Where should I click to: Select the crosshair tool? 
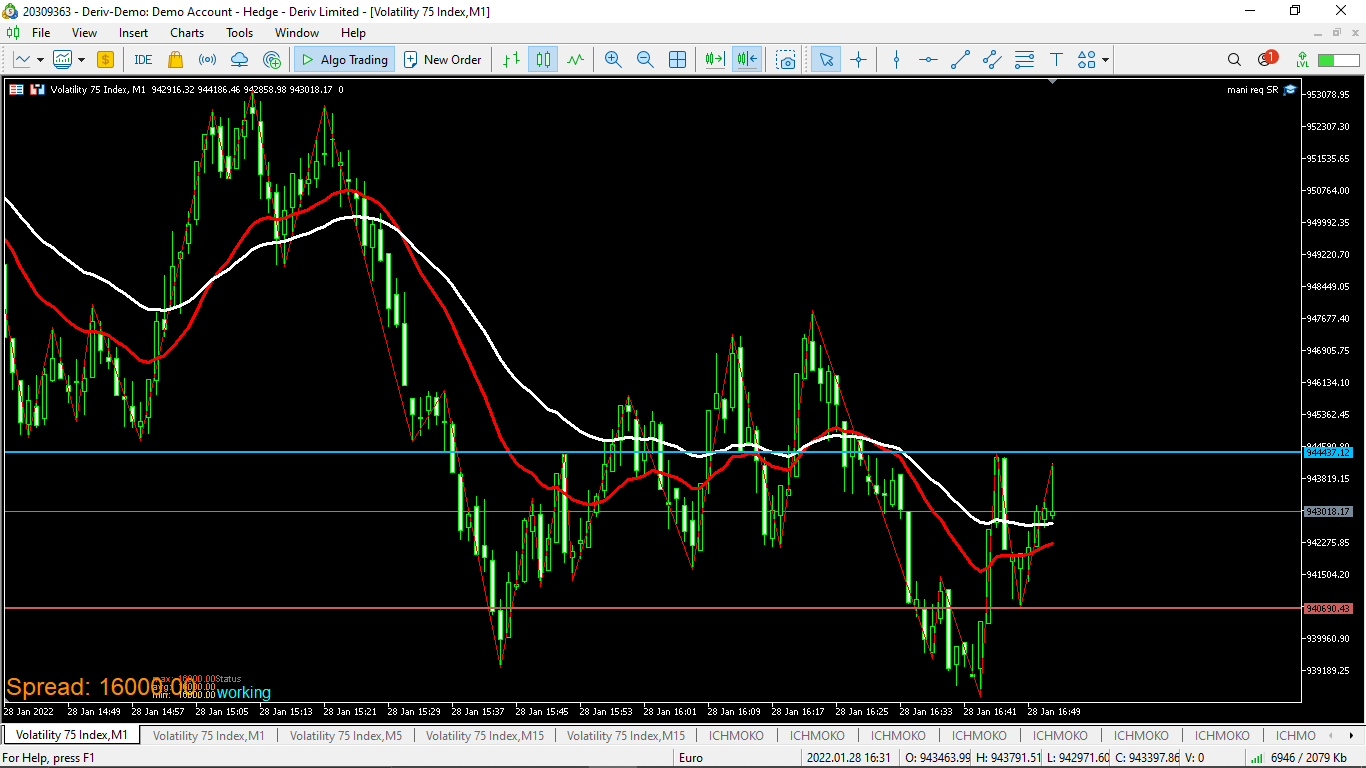[858, 60]
